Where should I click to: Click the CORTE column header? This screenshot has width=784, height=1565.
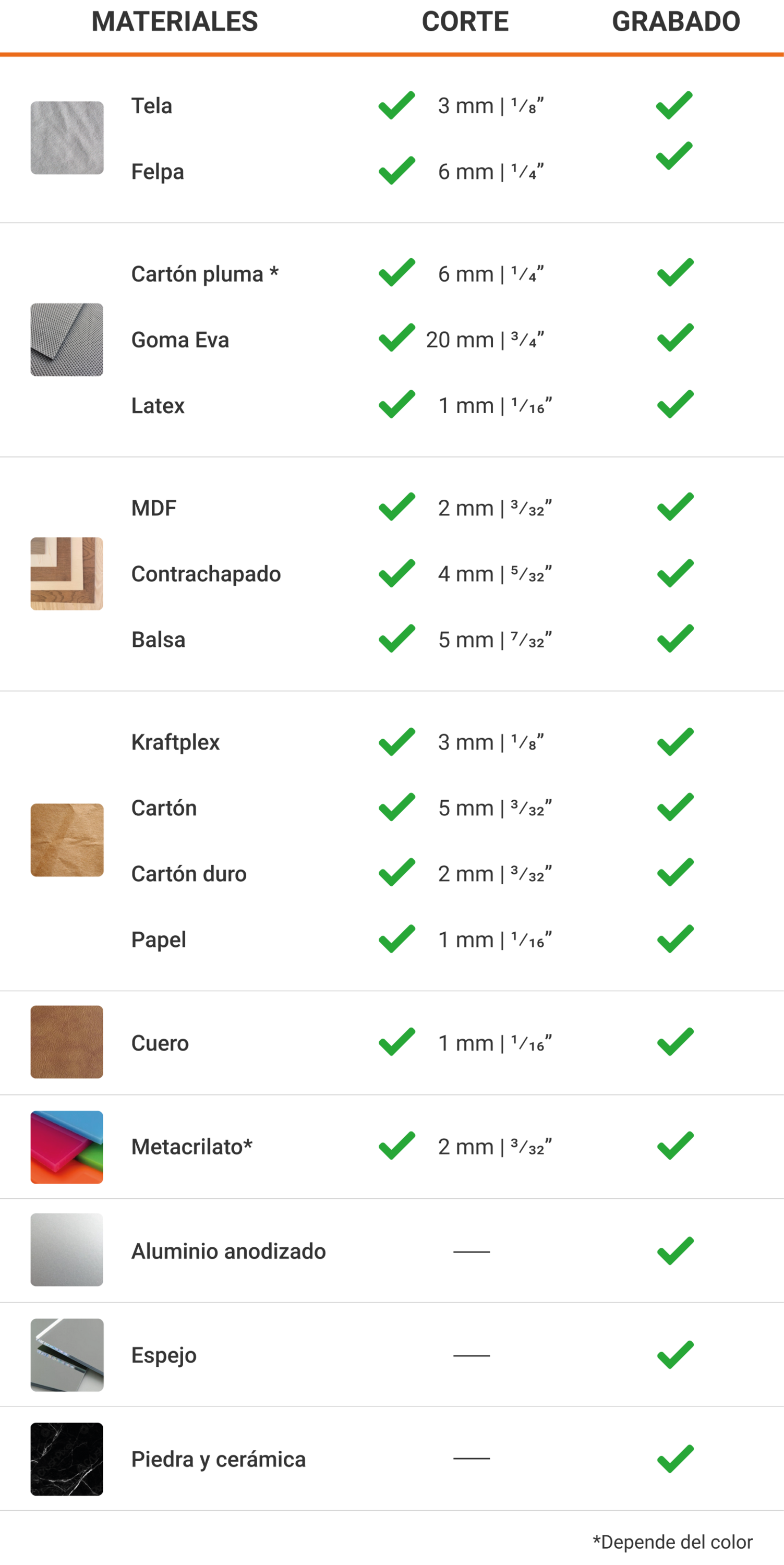tap(465, 22)
